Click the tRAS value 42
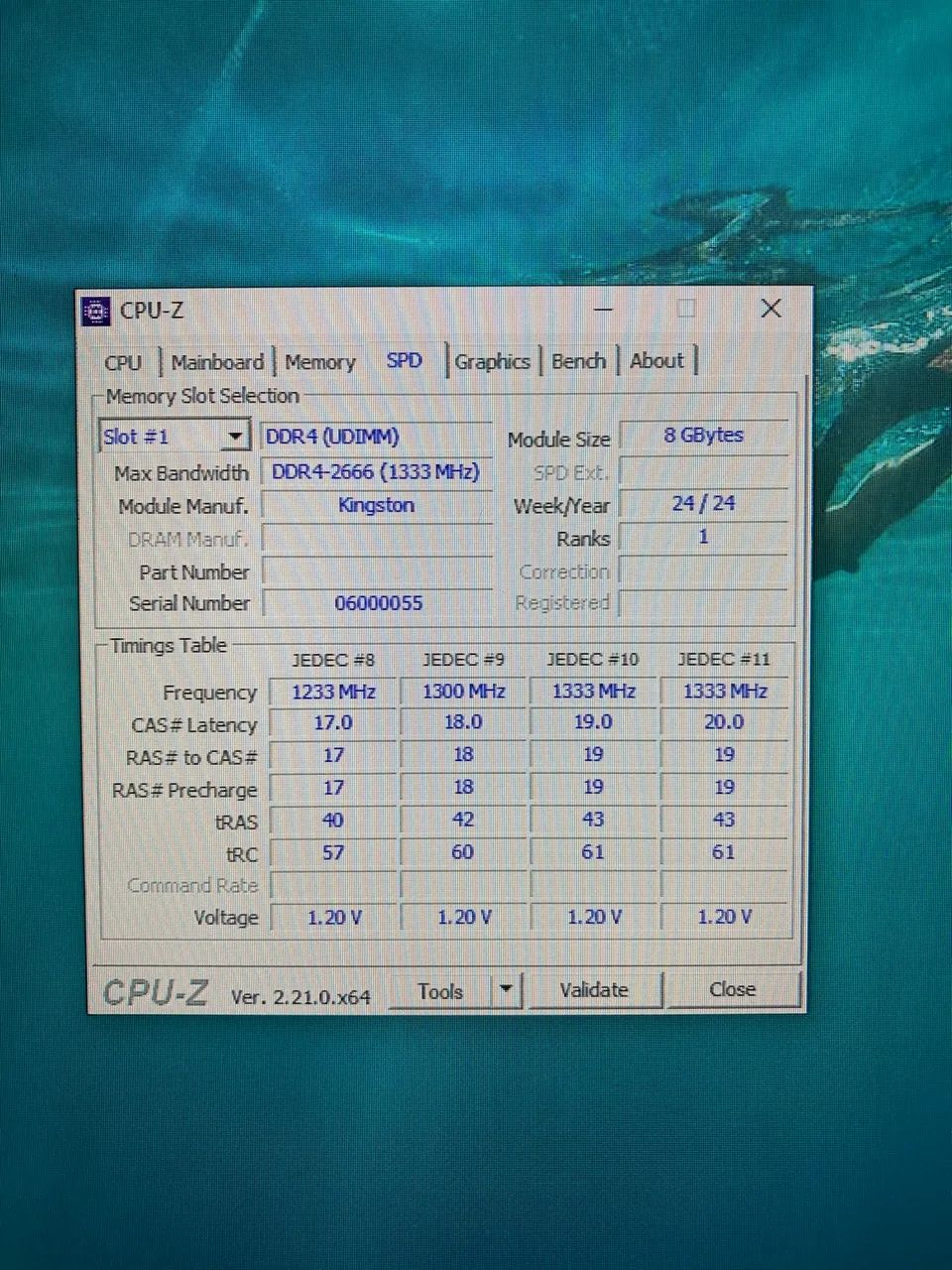Screen dimensions: 952x1270 [x=463, y=820]
